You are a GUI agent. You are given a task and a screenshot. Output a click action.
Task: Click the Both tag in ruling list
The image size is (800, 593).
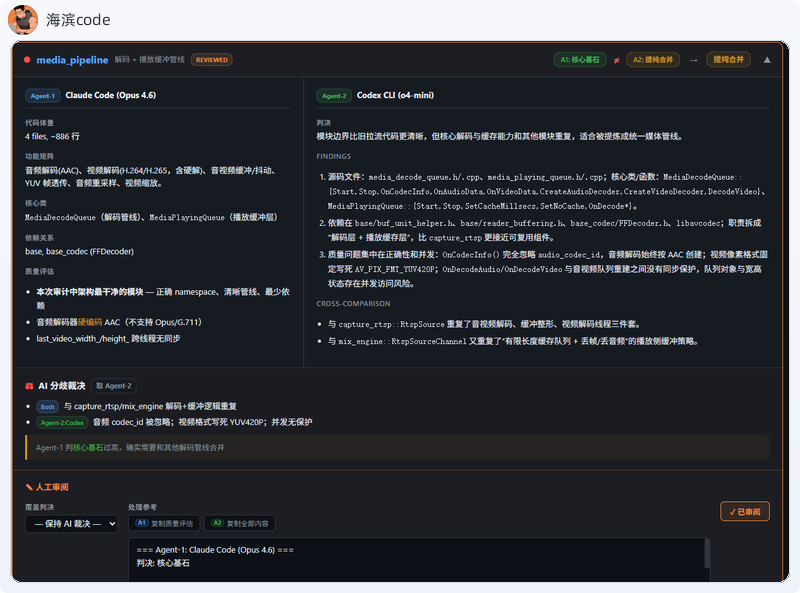47,407
